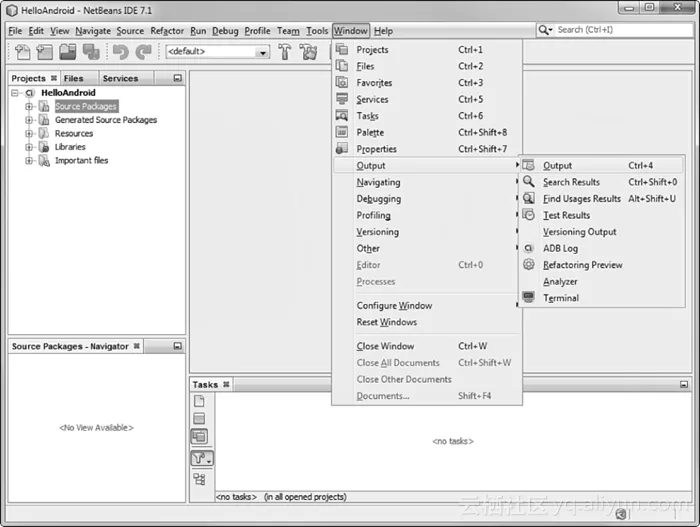Click the Refactoring Preview gear icon
Viewport: 700px width, 527px height.
(529, 265)
